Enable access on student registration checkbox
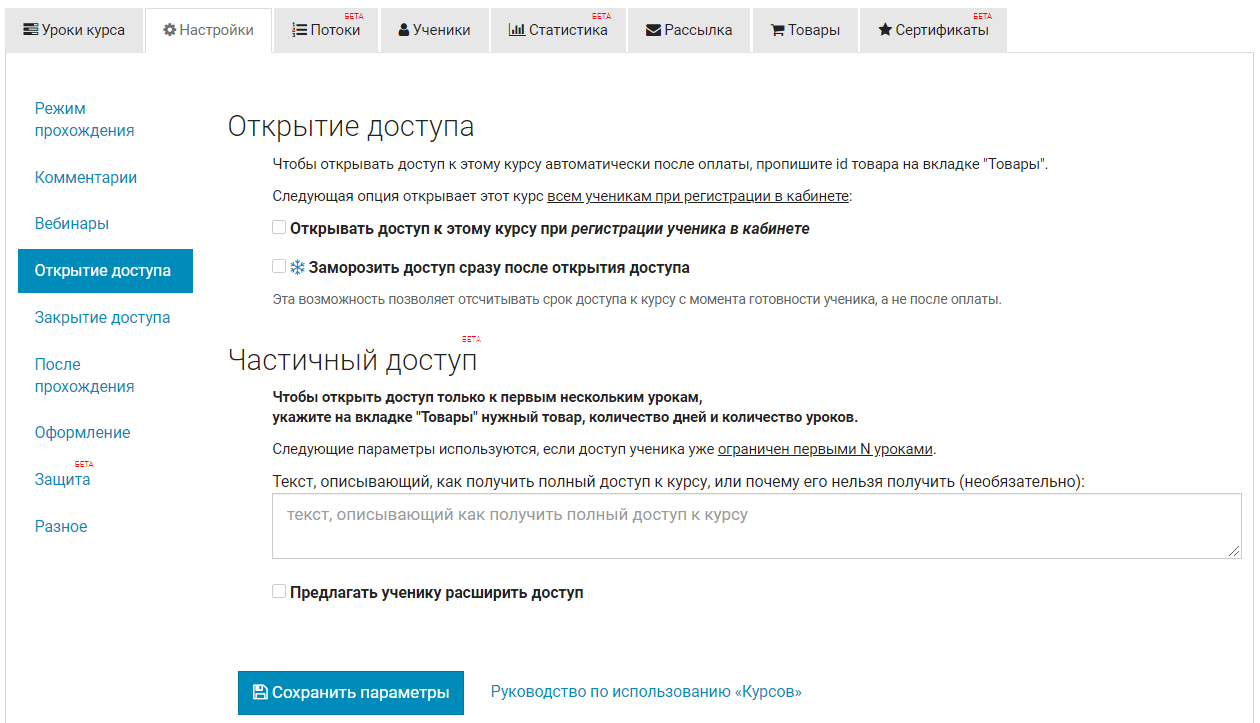 tap(279, 228)
